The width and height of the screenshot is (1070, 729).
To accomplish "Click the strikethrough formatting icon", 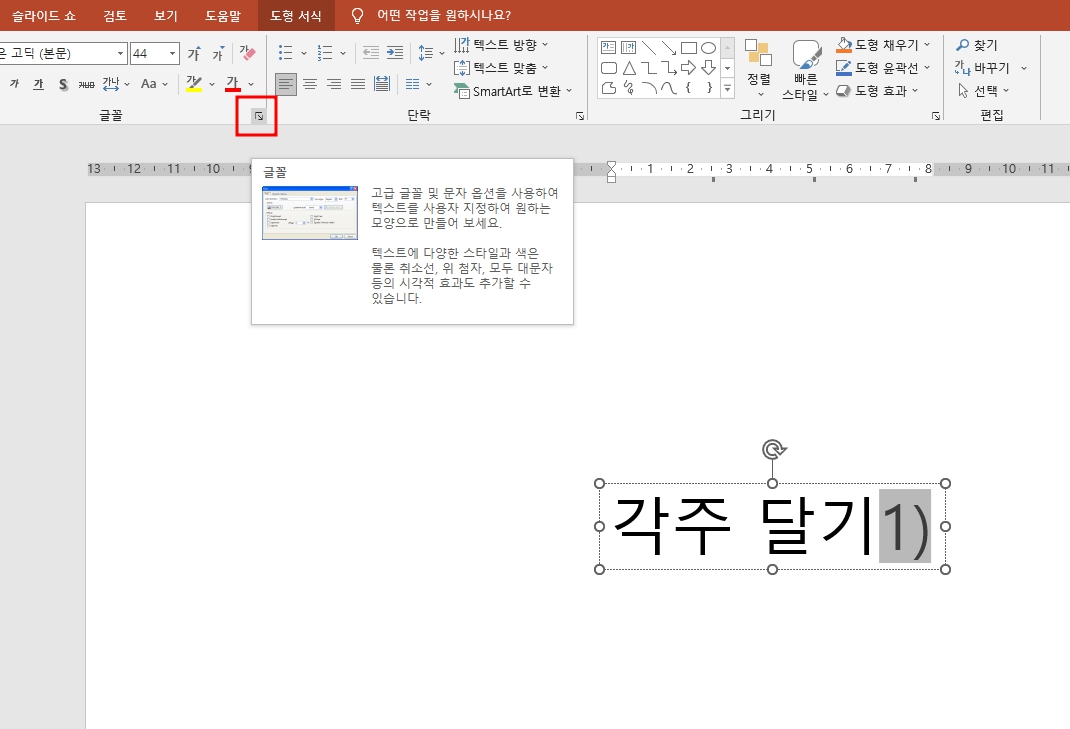I will coord(86,83).
